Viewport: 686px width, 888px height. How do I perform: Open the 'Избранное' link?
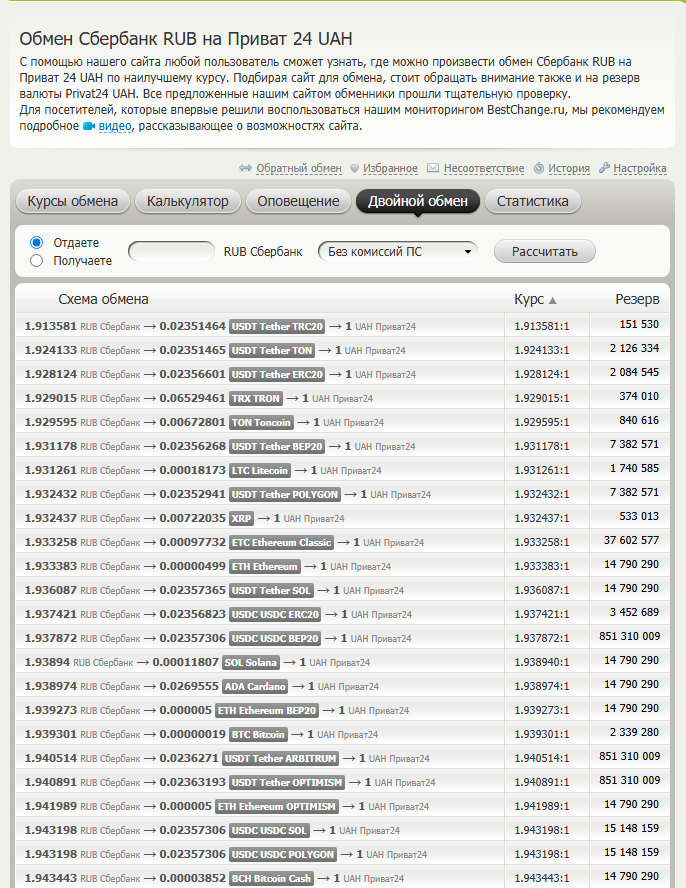[390, 168]
